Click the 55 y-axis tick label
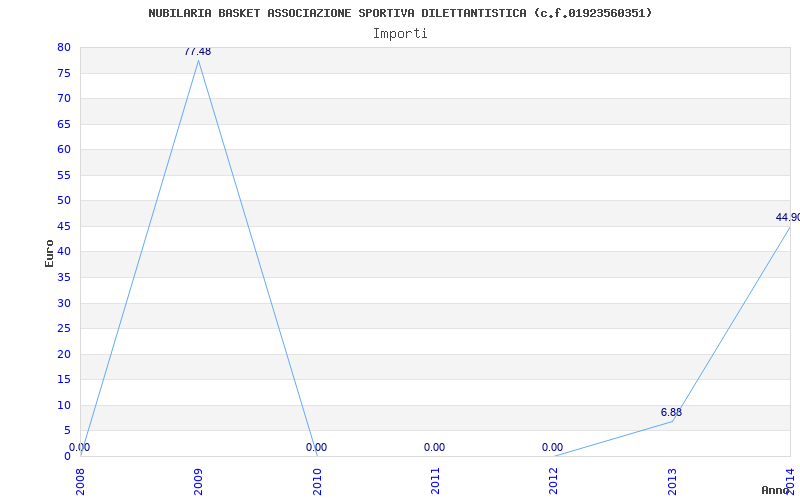Image resolution: width=800 pixels, height=500 pixels. pos(64,176)
